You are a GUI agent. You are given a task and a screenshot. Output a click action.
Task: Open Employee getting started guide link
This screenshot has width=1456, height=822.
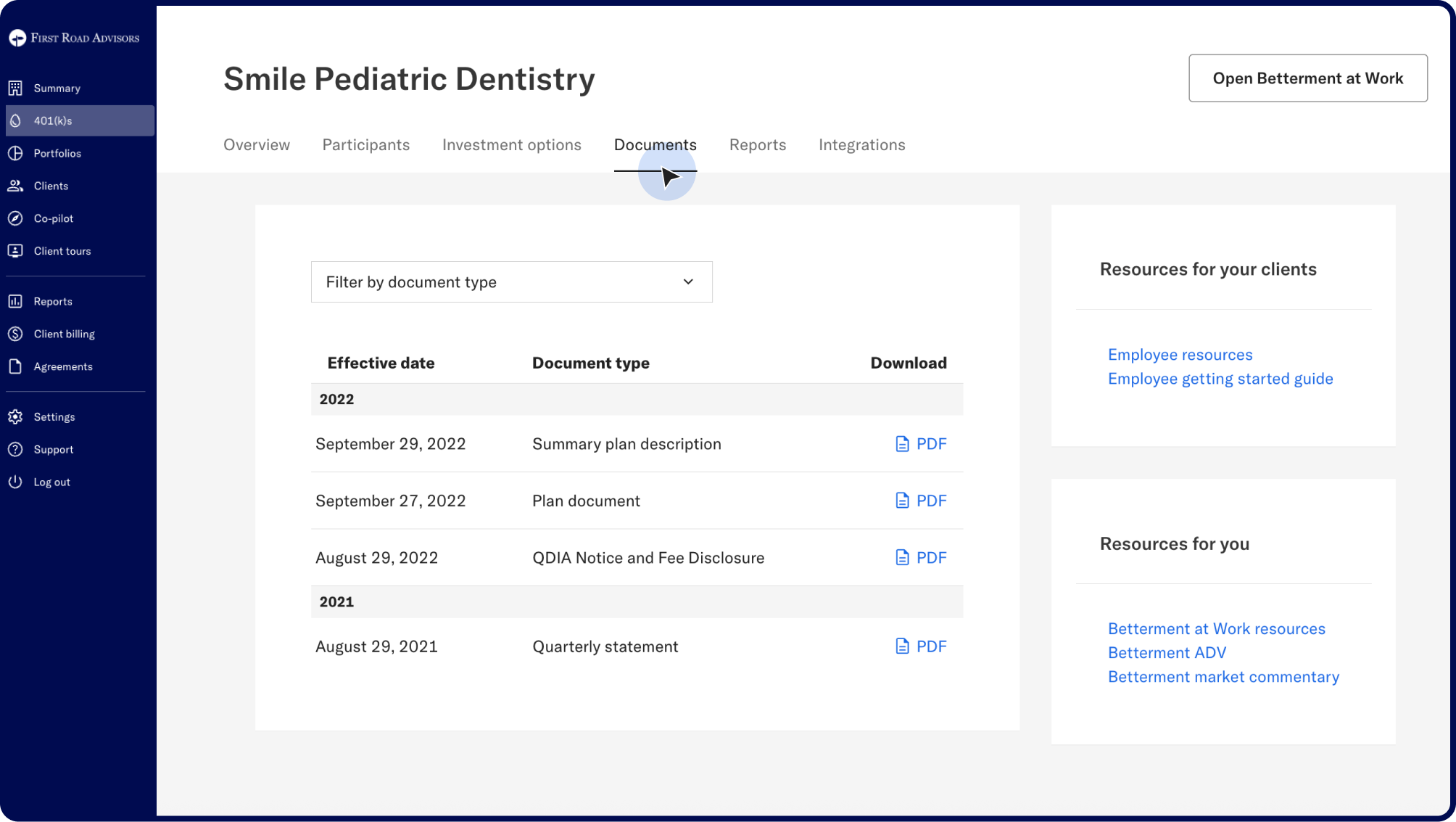tap(1220, 379)
